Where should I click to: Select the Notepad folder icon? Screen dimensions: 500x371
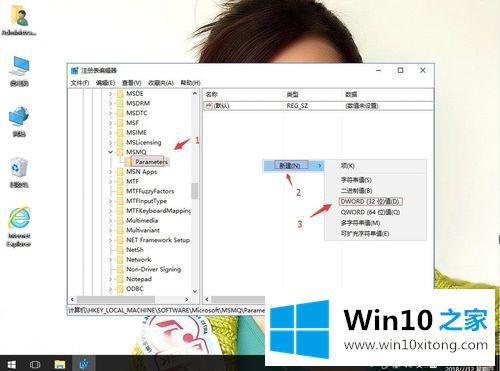pos(120,279)
